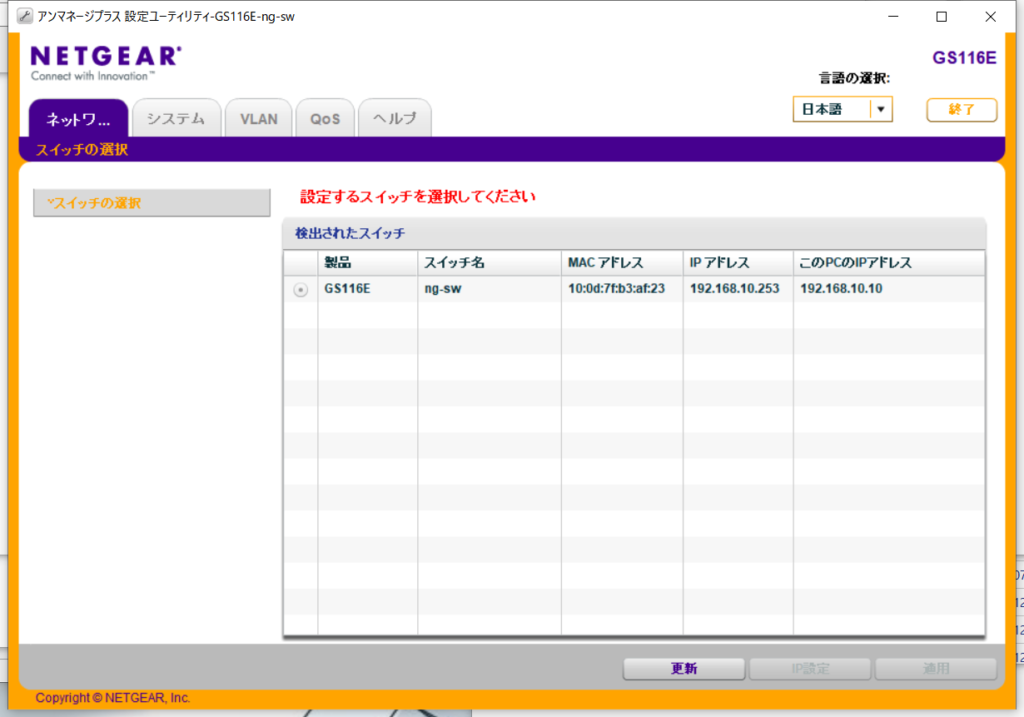The image size is (1024, 717).
Task: Click the 更新 refresh button
Action: pyautogui.click(x=684, y=669)
